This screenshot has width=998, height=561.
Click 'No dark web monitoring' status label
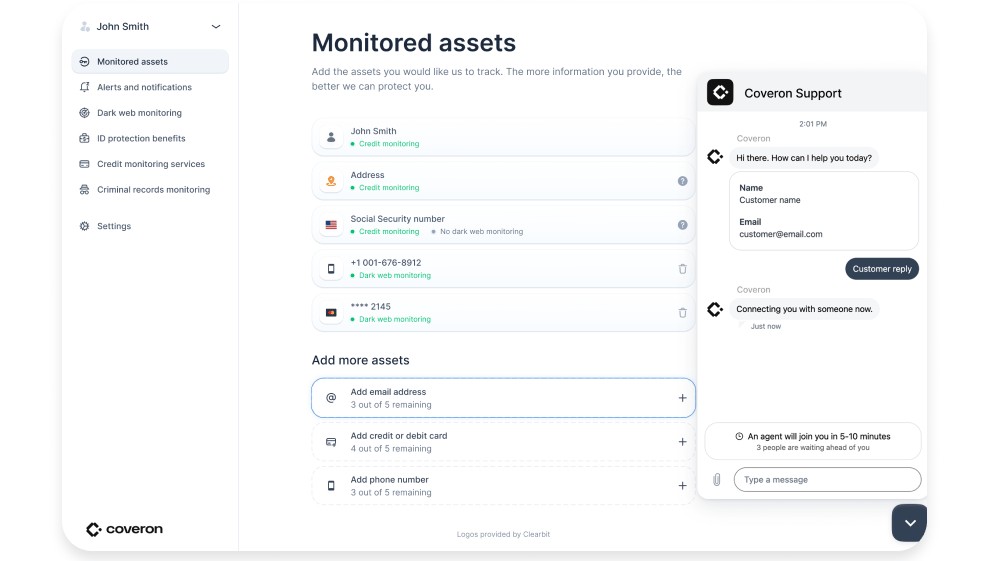[x=481, y=232]
